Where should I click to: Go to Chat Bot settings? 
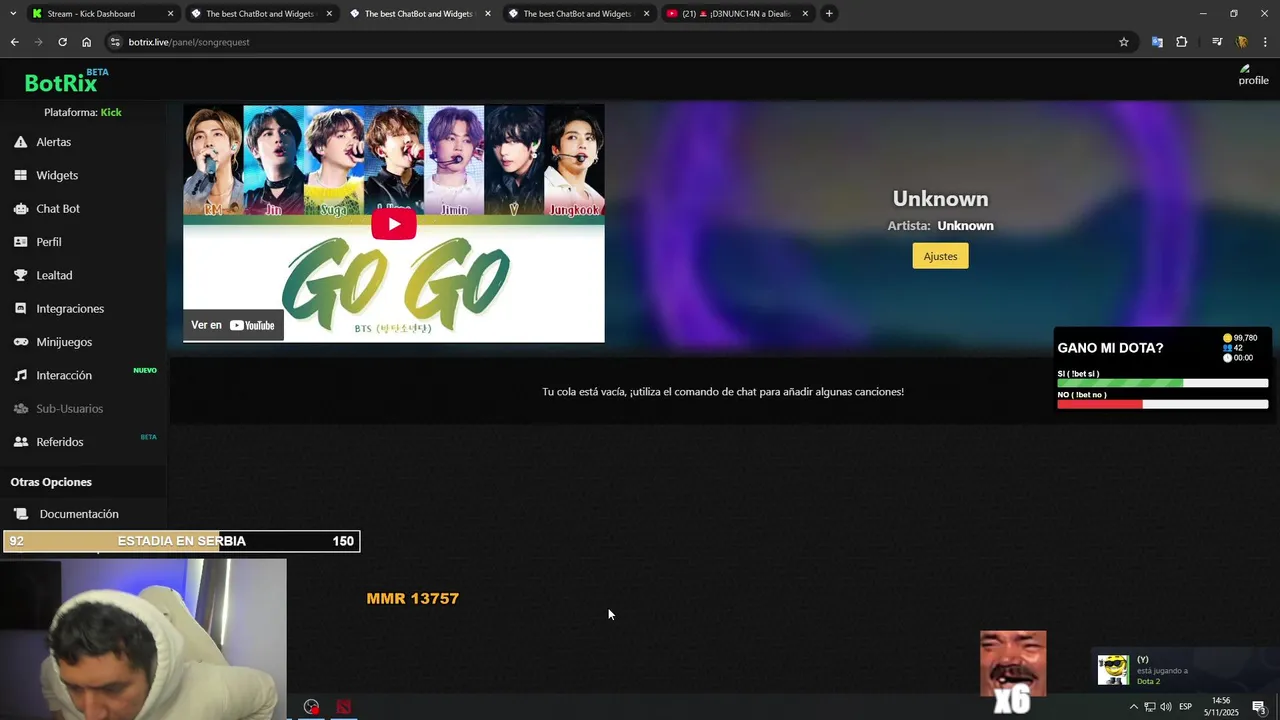(58, 209)
